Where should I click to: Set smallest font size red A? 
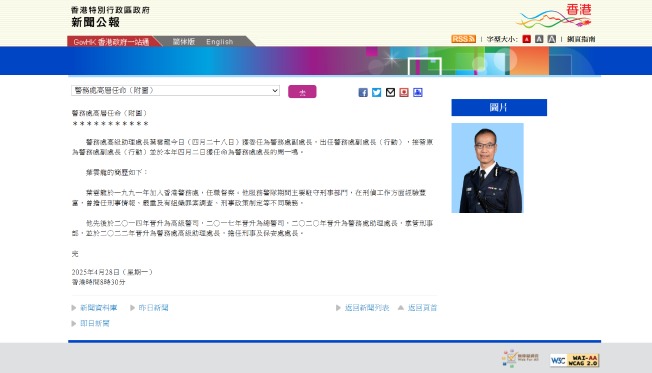click(527, 39)
